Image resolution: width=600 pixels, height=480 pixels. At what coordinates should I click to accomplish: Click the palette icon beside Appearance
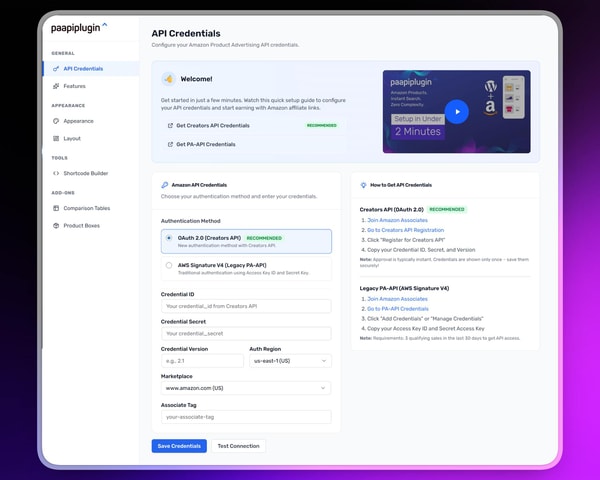(56, 121)
